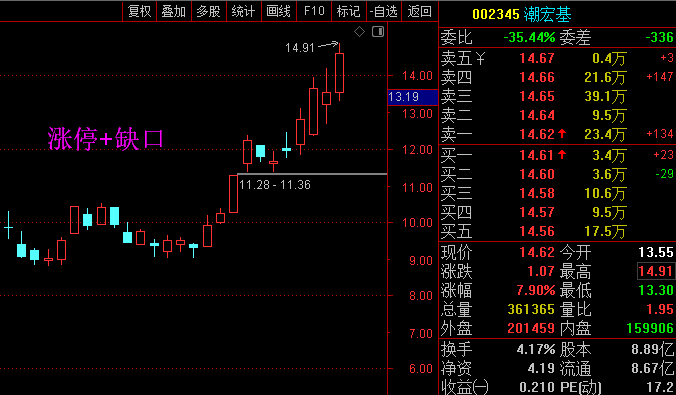Toggle the panel layout icon near the chart top
Viewport: 676px width, 395px height.
coord(378,31)
